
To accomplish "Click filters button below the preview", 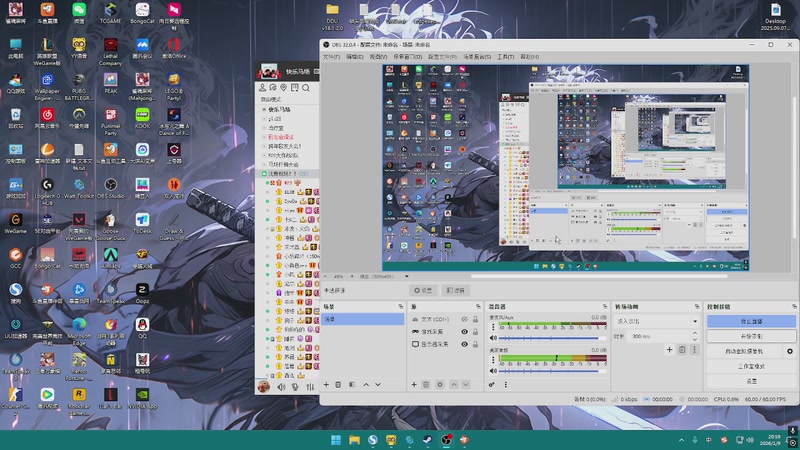I will pos(456,290).
